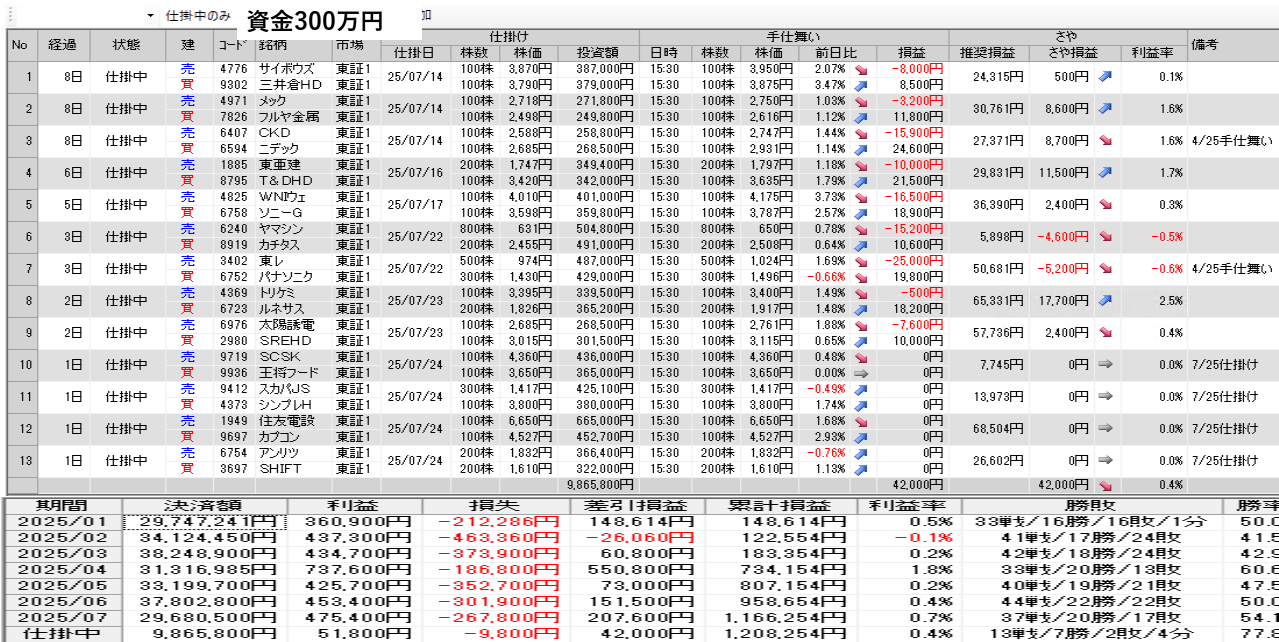Screen dimensions: 1279x642
Task: Click the 利益率 column header in さや group
Action: pyautogui.click(x=1152, y=53)
